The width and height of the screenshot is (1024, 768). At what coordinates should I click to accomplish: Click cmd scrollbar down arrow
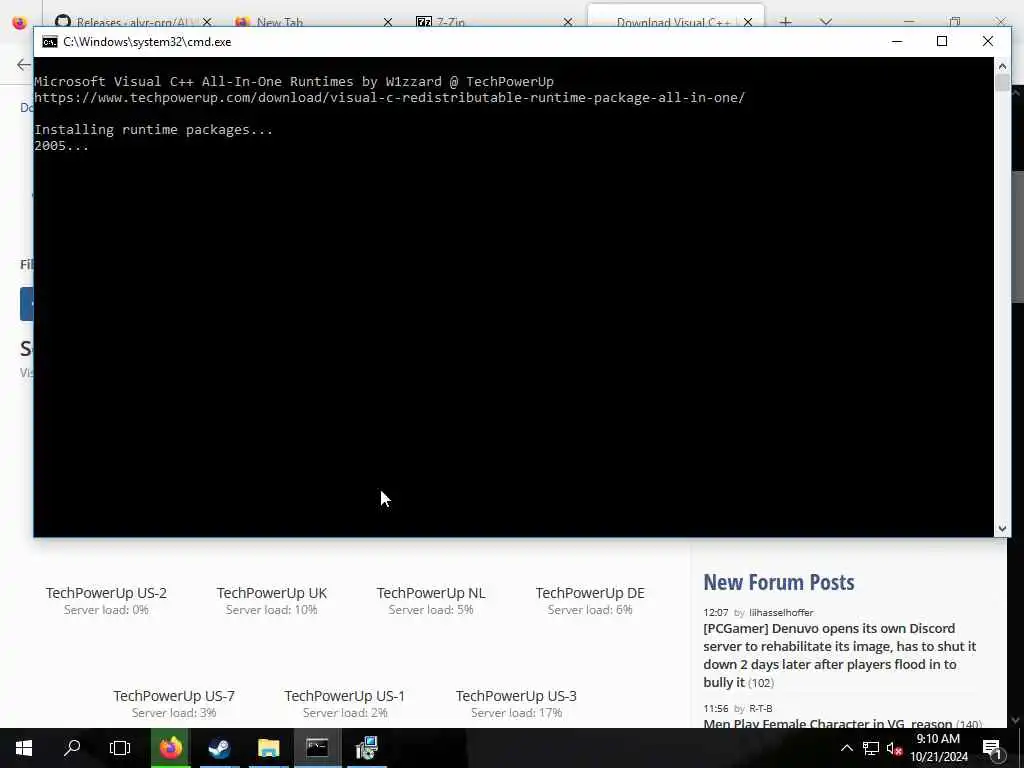tap(1002, 528)
